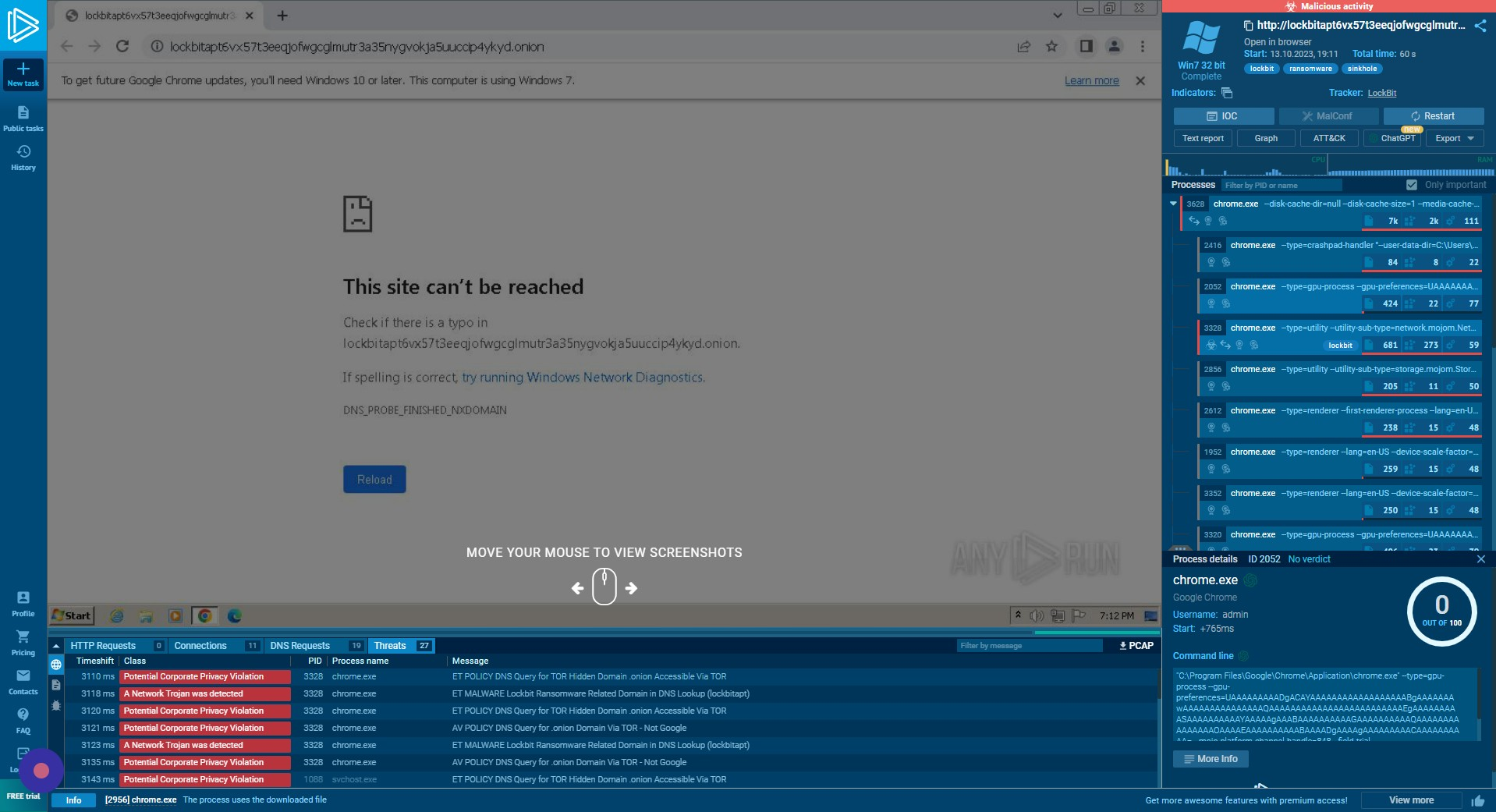
Task: Open the Export dropdown
Action: (x=1455, y=138)
